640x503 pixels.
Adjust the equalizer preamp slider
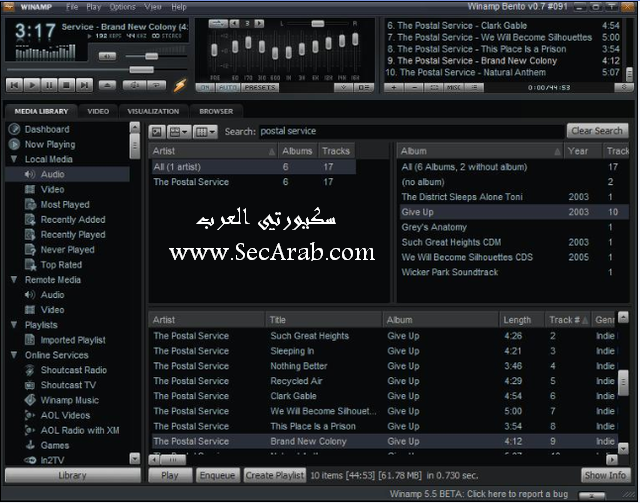pos(214,51)
